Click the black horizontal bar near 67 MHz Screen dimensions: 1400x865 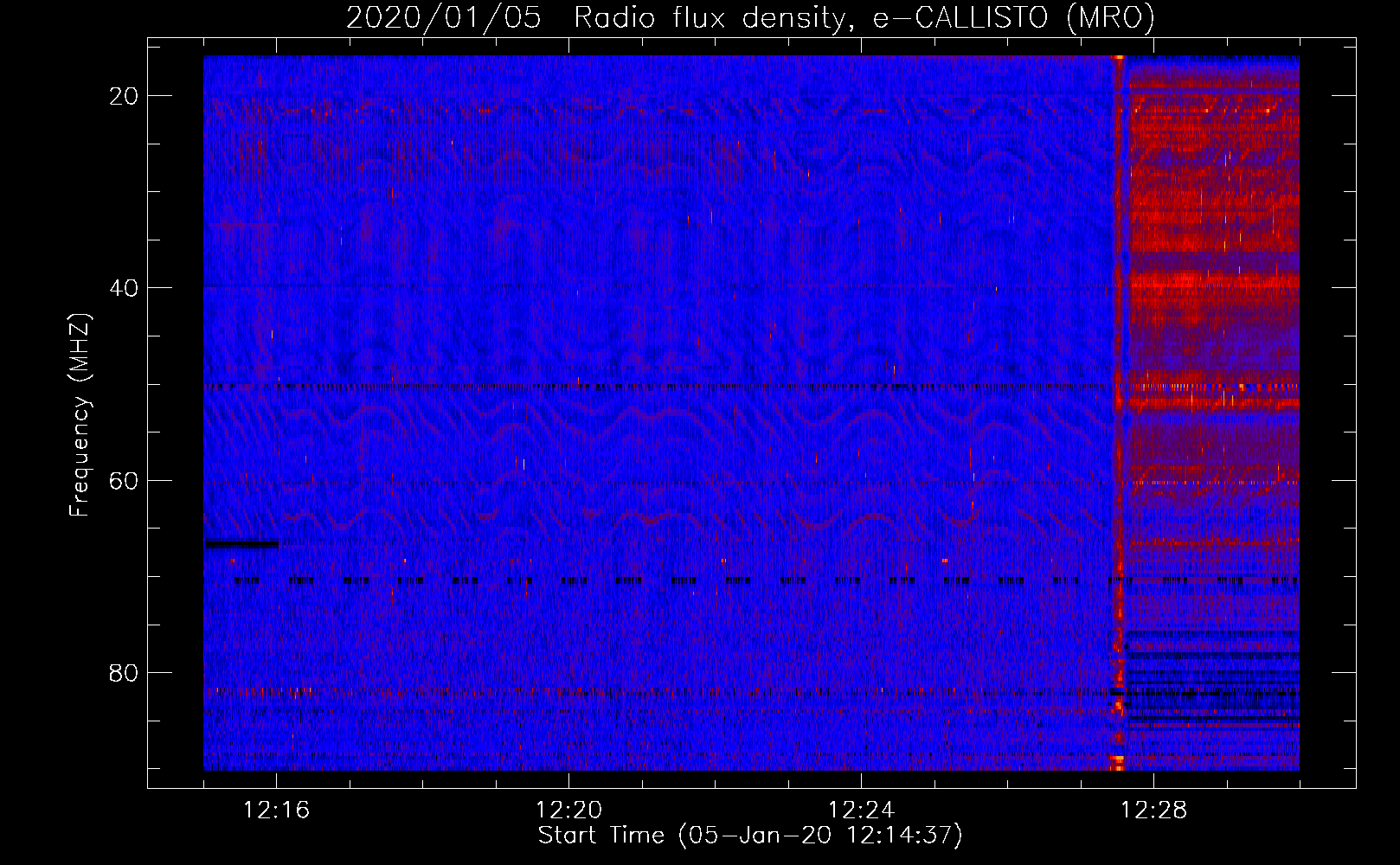click(x=241, y=544)
